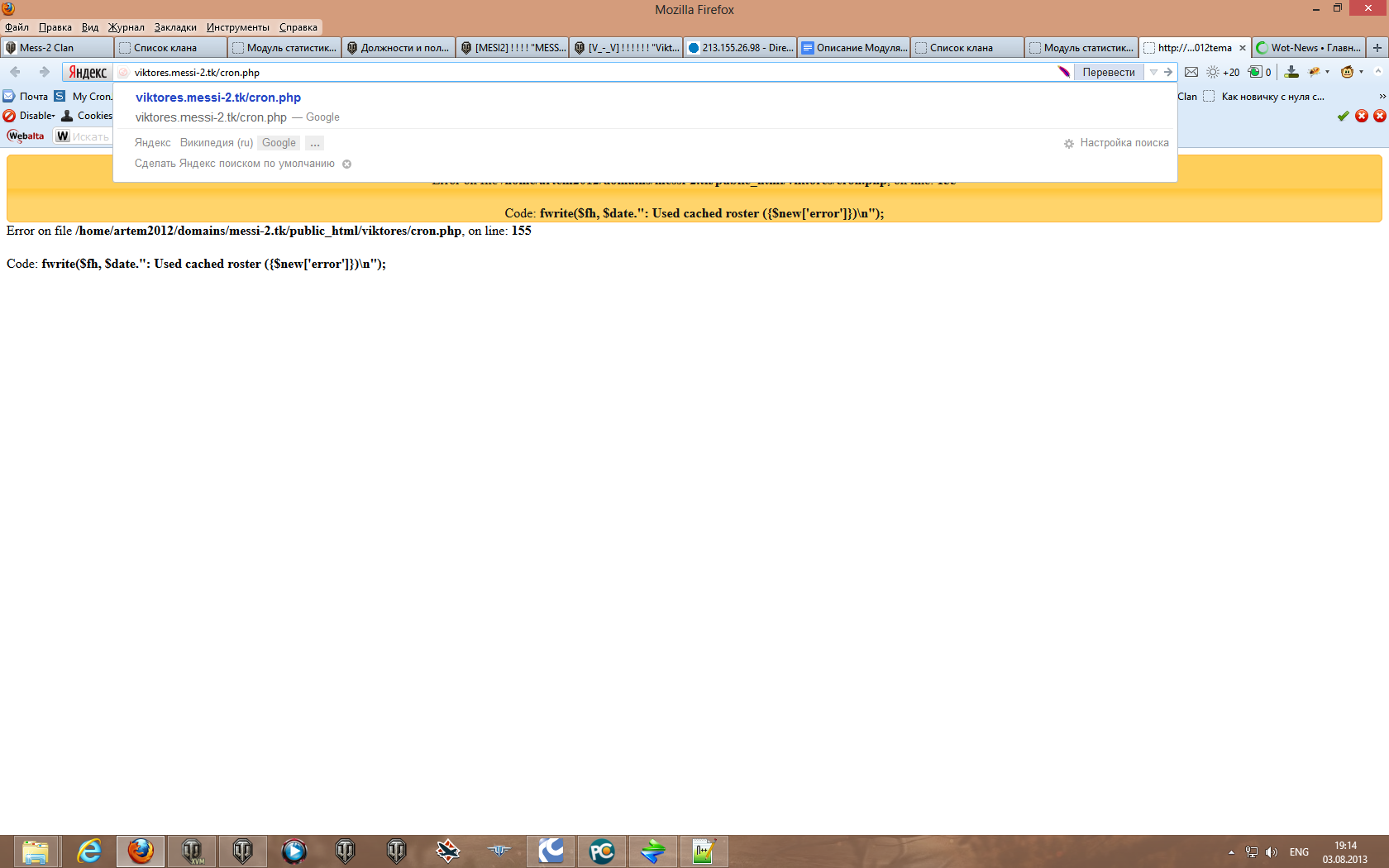Click the Yandex mail envelope icon

click(1191, 72)
